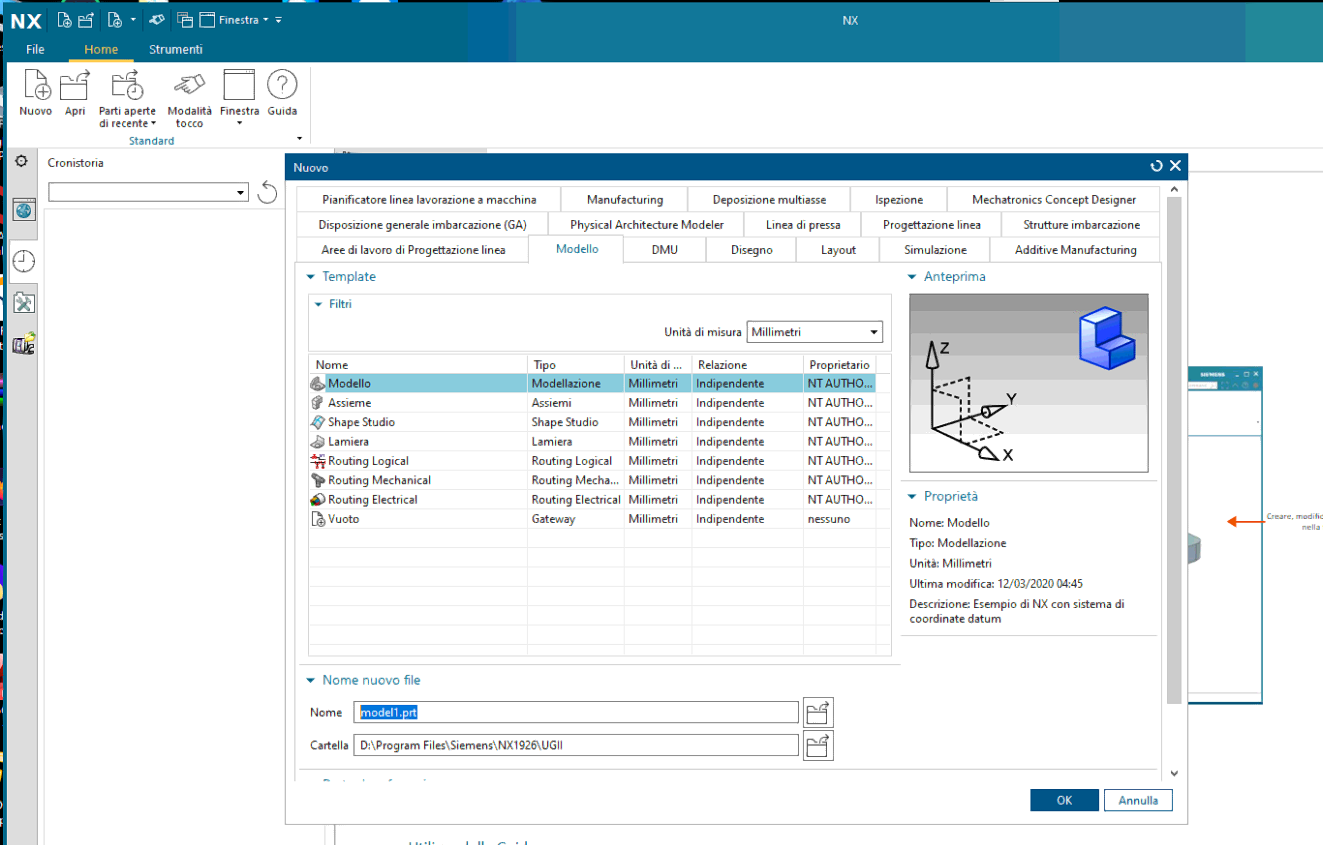Open the Layout tab

[x=838, y=250]
